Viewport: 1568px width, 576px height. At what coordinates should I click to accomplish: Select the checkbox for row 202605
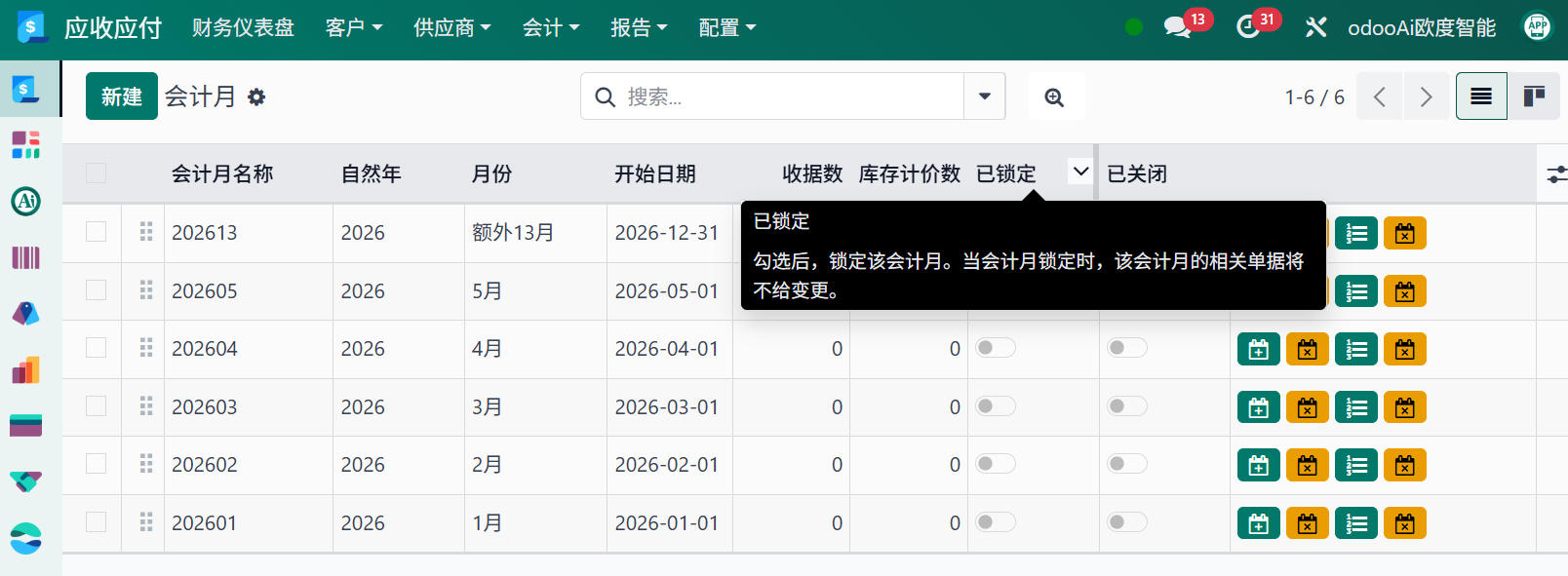click(x=96, y=290)
